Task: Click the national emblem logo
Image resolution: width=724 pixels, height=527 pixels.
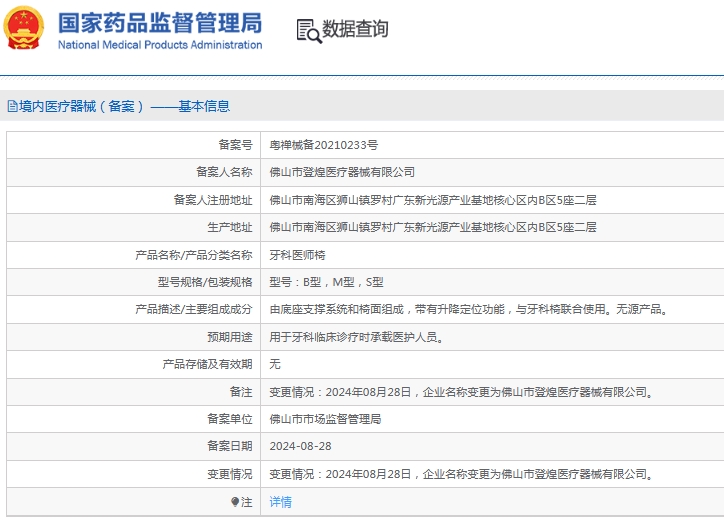Action: 24,28
